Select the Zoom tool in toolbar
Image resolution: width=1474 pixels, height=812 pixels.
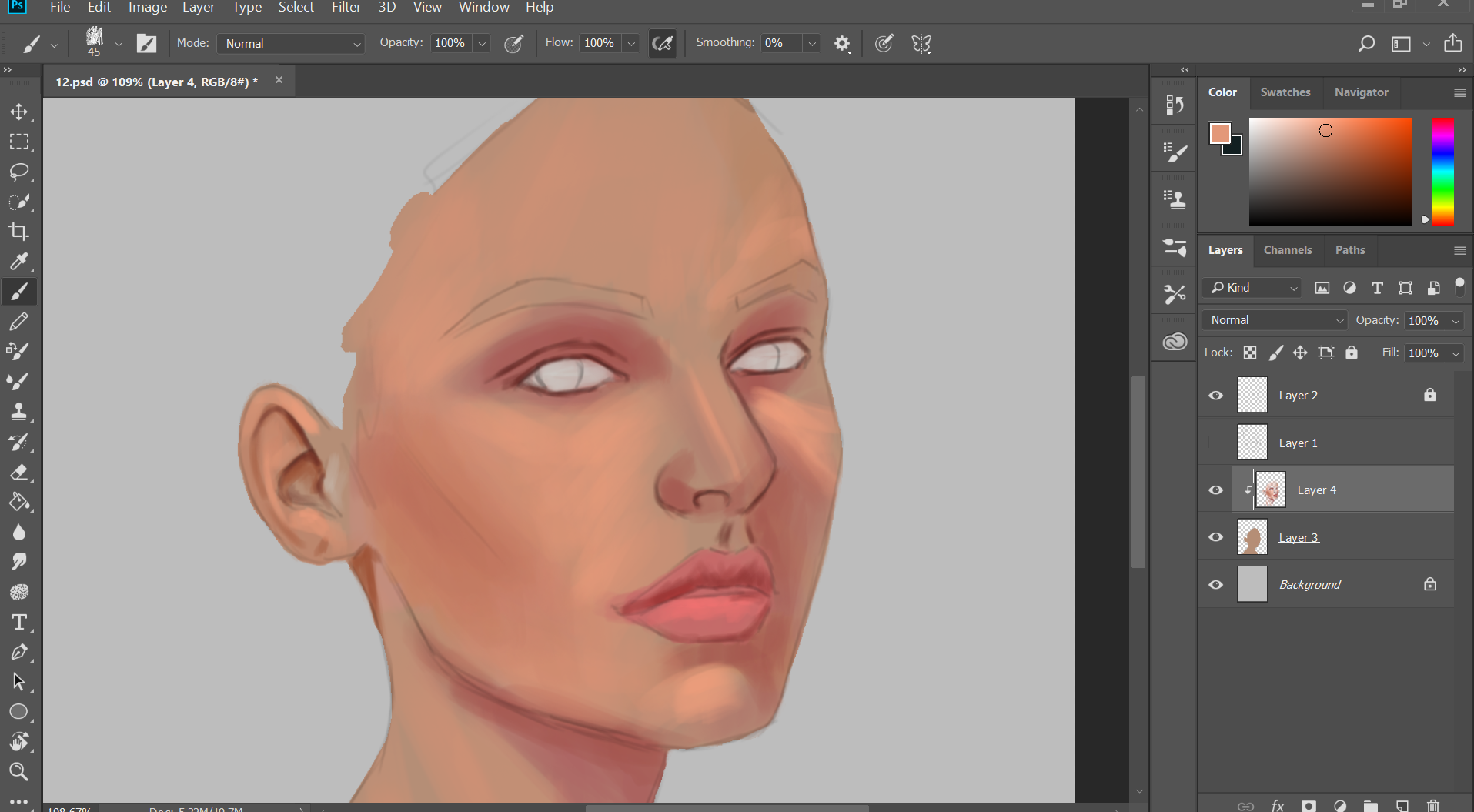pyautogui.click(x=19, y=771)
